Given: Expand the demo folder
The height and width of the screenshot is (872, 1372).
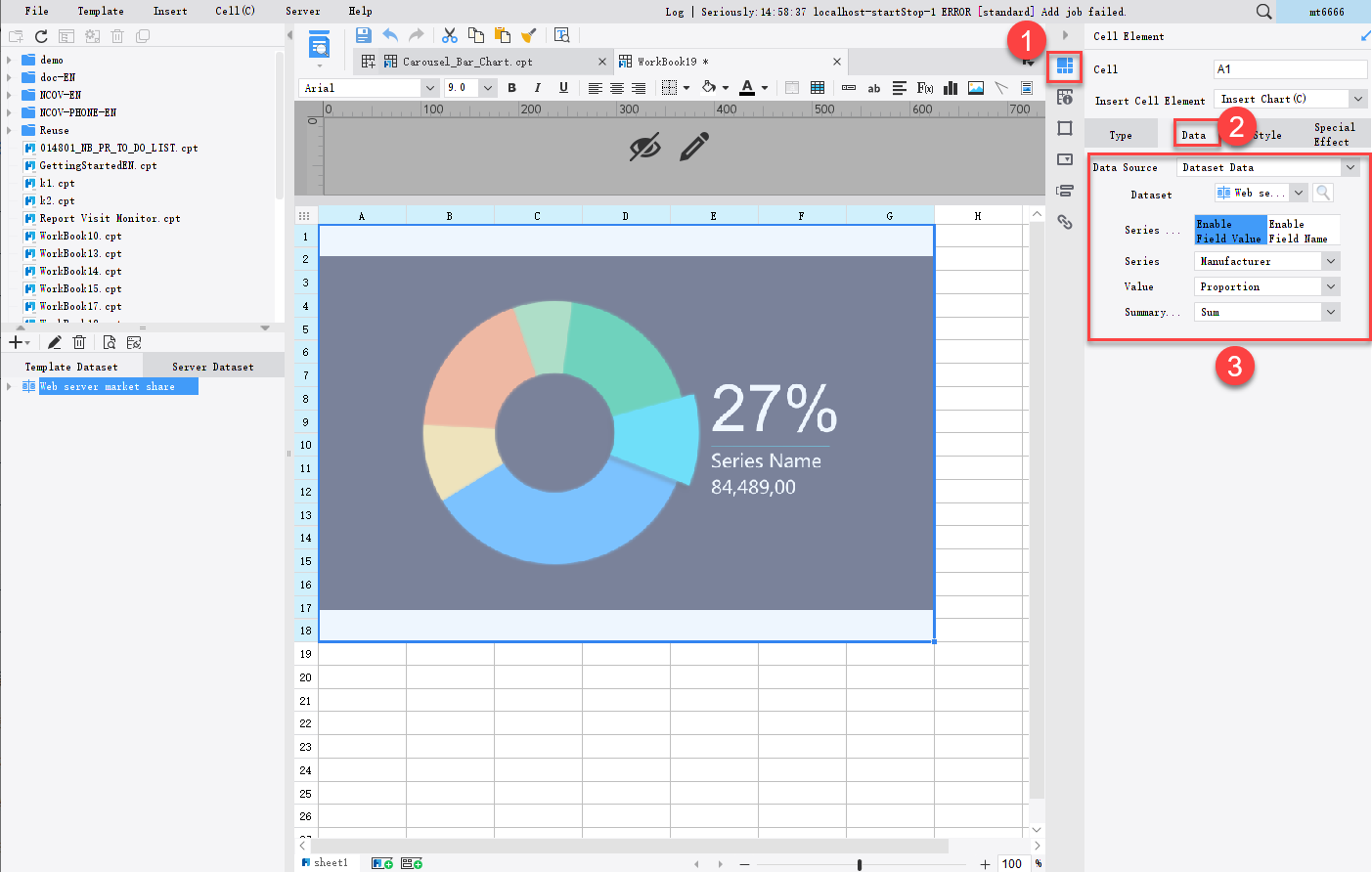Looking at the screenshot, I should click(x=10, y=60).
